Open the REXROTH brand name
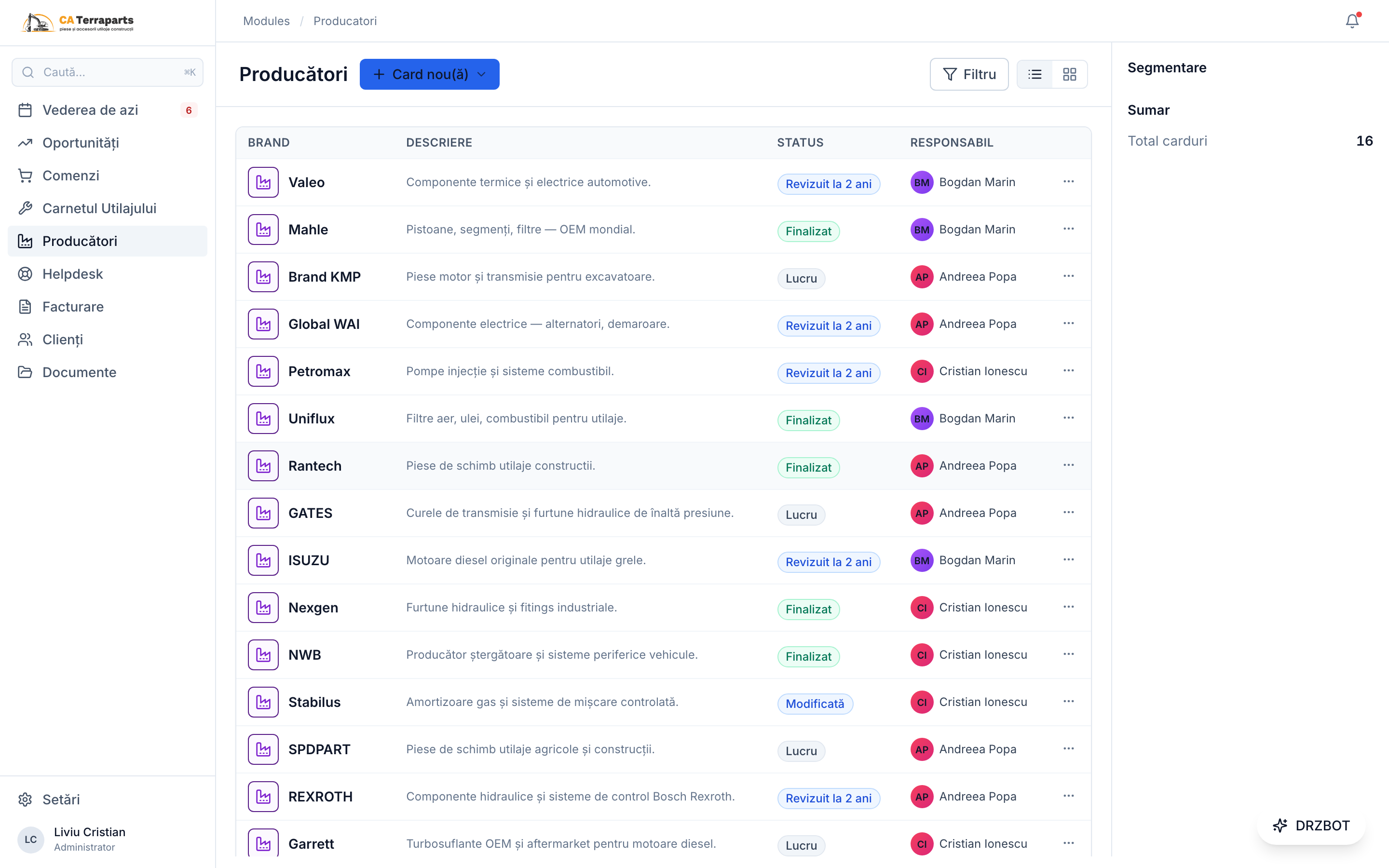The height and width of the screenshot is (868, 1389). (320, 797)
